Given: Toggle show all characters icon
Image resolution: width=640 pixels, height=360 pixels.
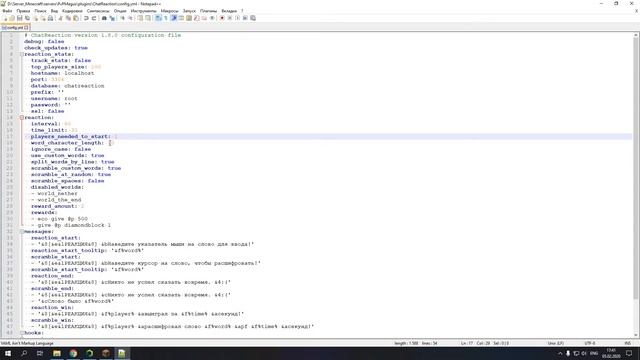Looking at the screenshot, I should click(166, 18).
